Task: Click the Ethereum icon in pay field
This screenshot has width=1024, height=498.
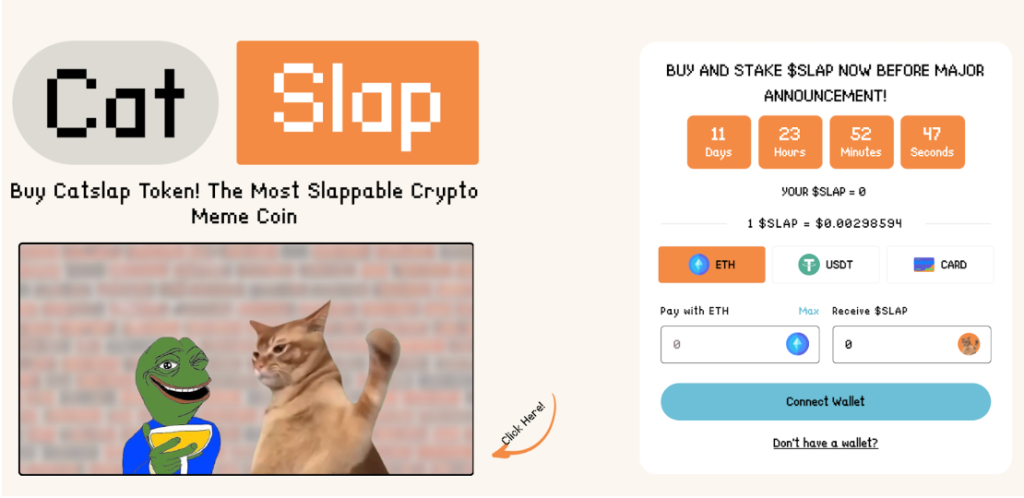Action: point(797,344)
